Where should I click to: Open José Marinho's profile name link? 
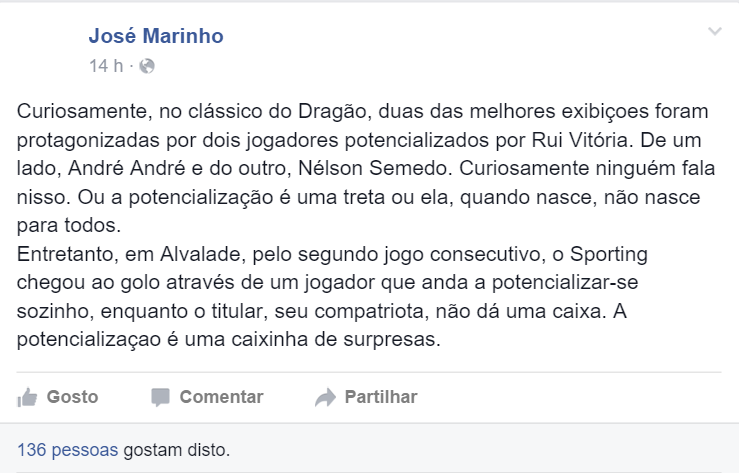156,37
